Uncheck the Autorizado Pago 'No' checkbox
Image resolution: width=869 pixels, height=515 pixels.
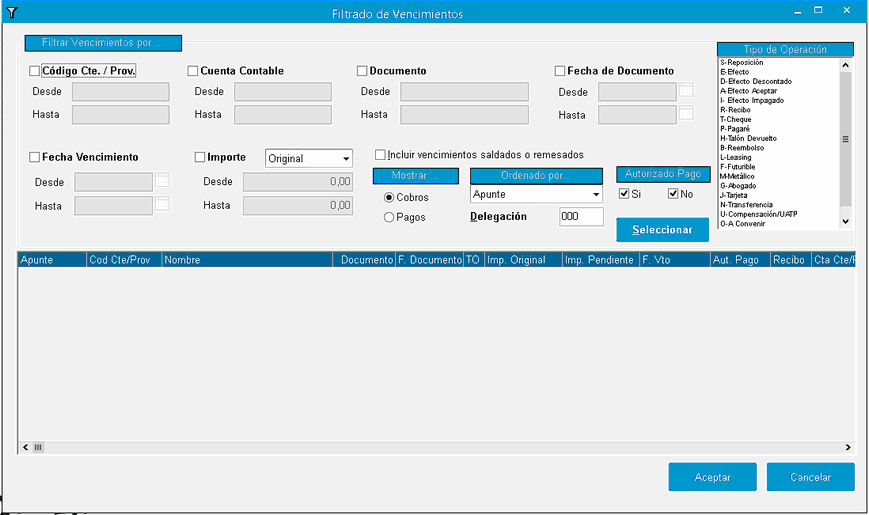click(x=673, y=194)
